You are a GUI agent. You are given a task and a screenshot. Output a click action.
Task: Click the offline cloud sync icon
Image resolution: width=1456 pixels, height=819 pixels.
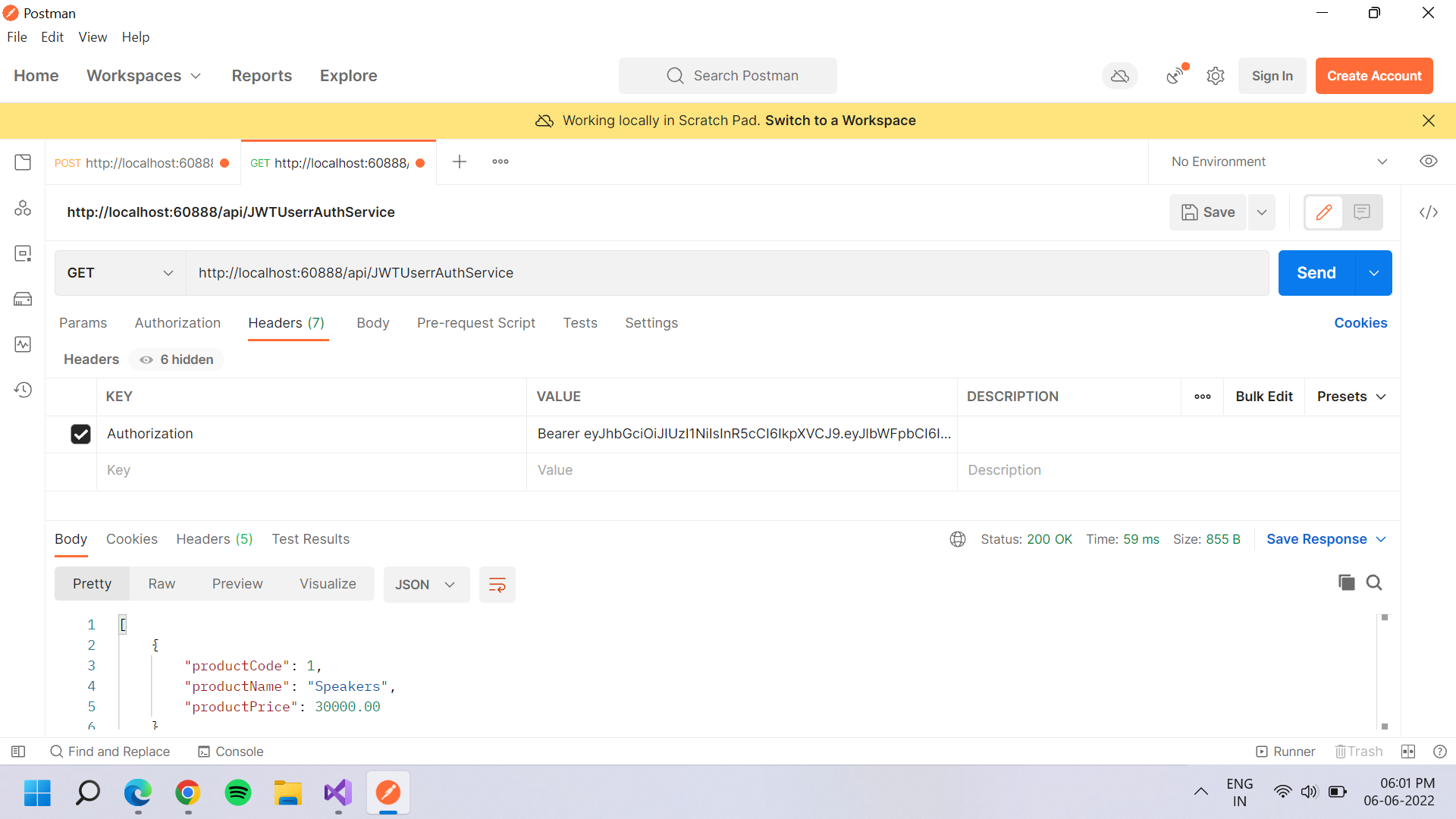point(1120,76)
